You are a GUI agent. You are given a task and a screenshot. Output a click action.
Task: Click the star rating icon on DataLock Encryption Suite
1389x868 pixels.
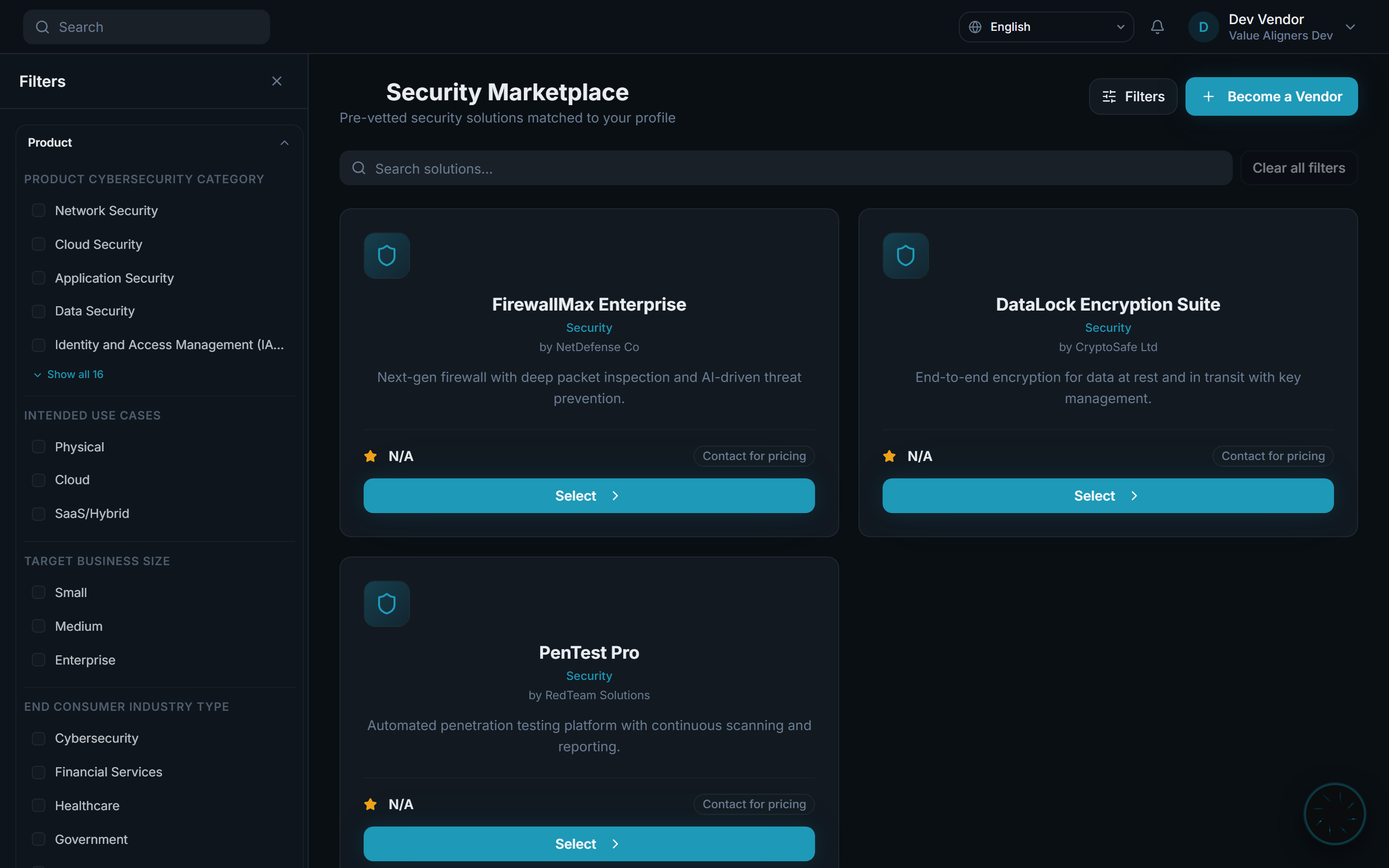[890, 456]
